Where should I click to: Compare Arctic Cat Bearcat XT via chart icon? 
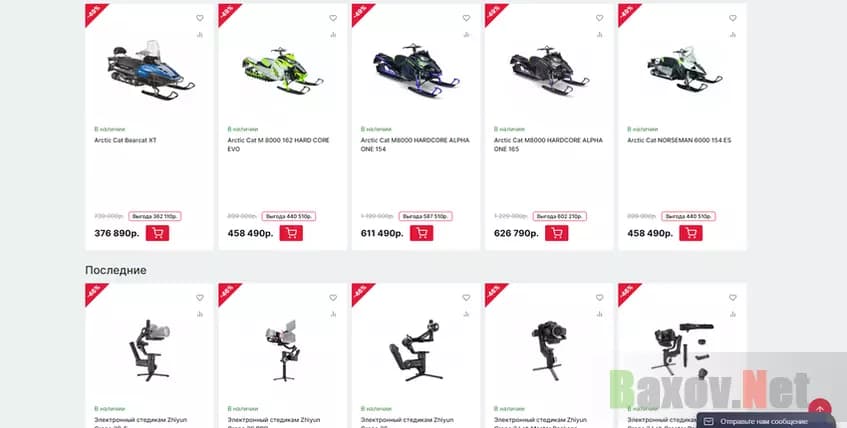pos(200,35)
